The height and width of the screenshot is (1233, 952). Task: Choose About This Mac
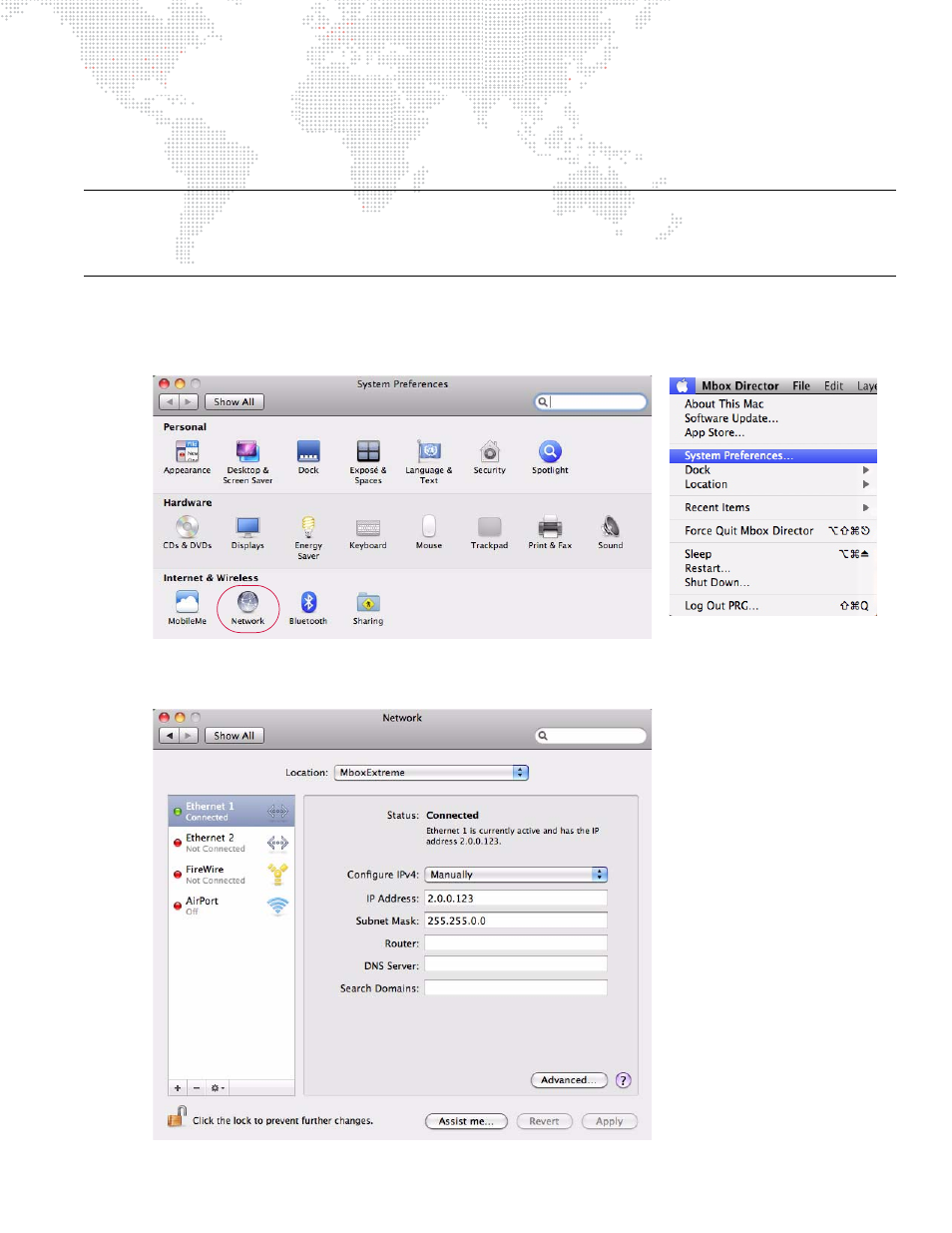click(x=723, y=404)
